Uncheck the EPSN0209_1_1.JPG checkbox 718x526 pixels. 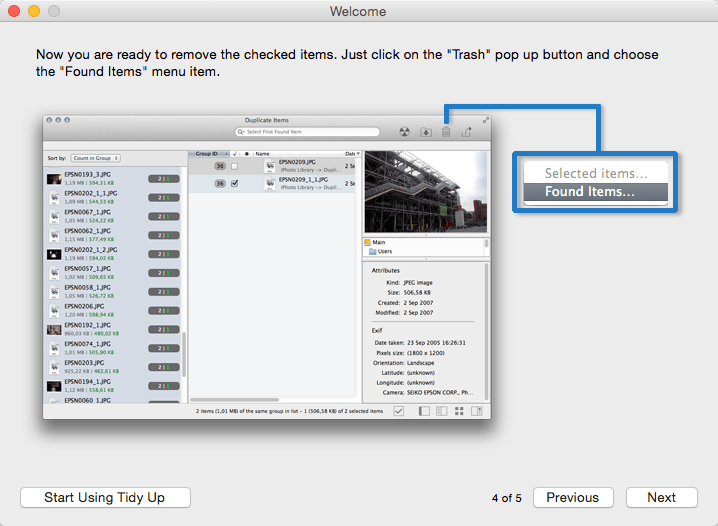[x=234, y=184]
